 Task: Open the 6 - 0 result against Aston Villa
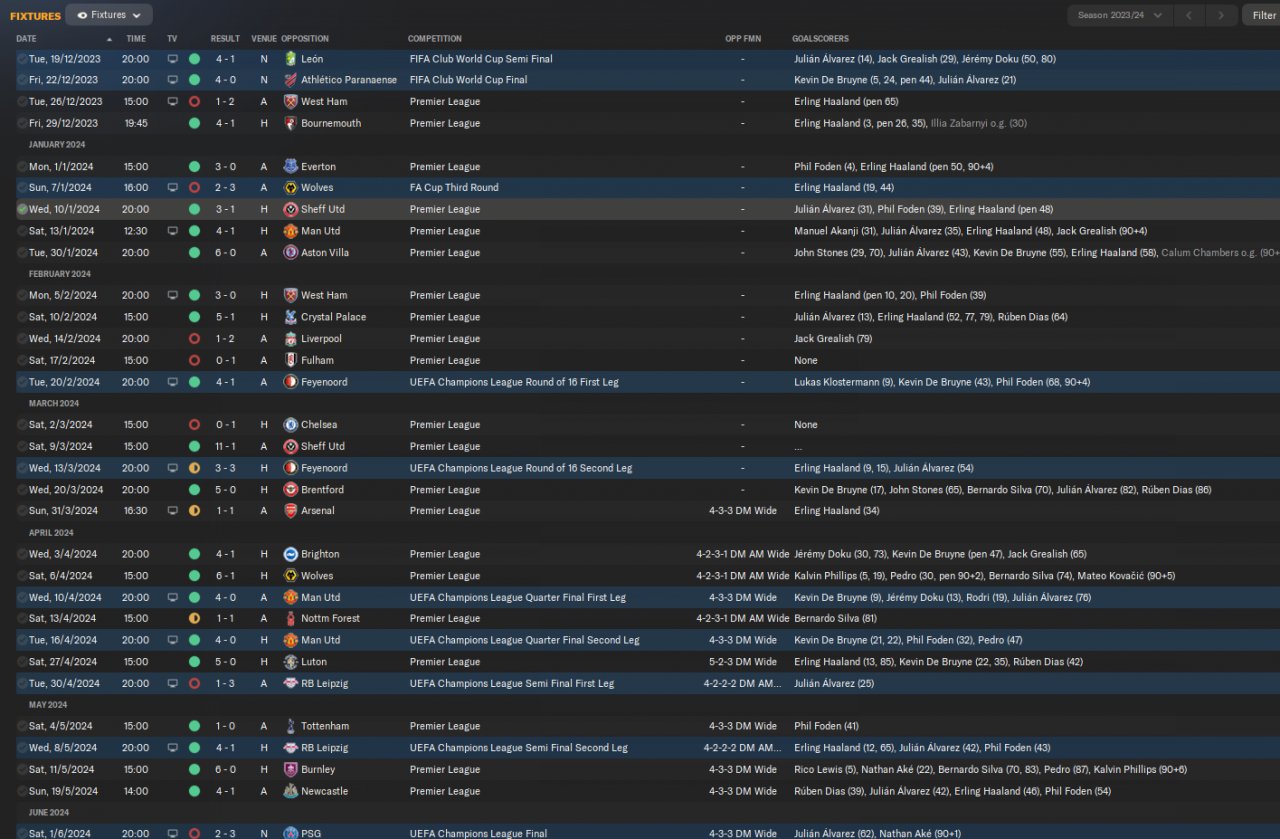point(225,253)
